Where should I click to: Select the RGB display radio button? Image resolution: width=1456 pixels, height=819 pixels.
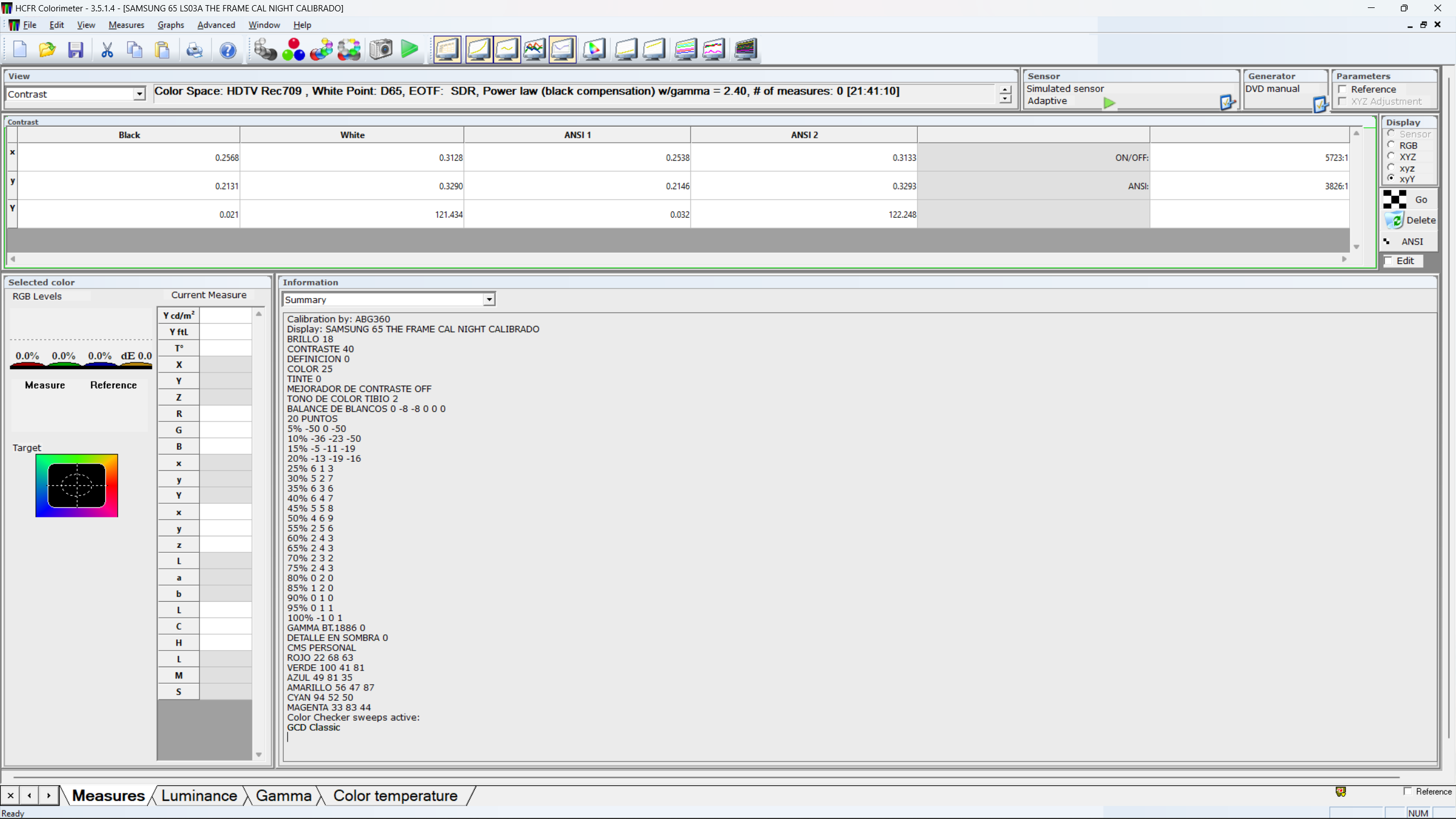point(1391,145)
